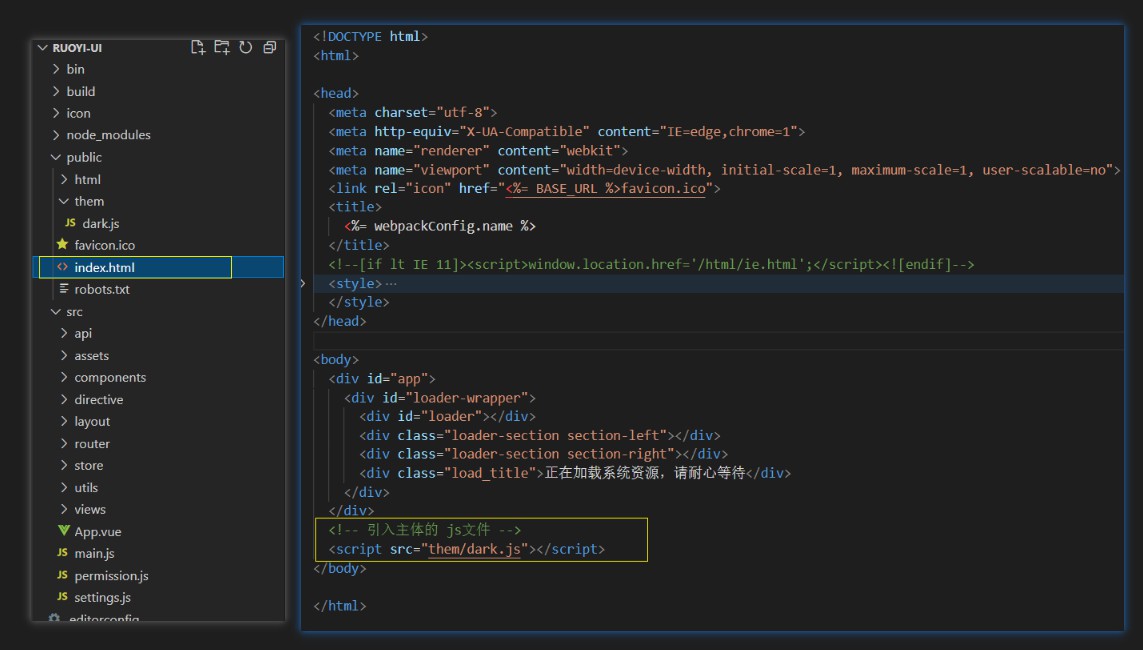Open permission.js file
Viewport: 1143px width, 650px height.
point(111,576)
